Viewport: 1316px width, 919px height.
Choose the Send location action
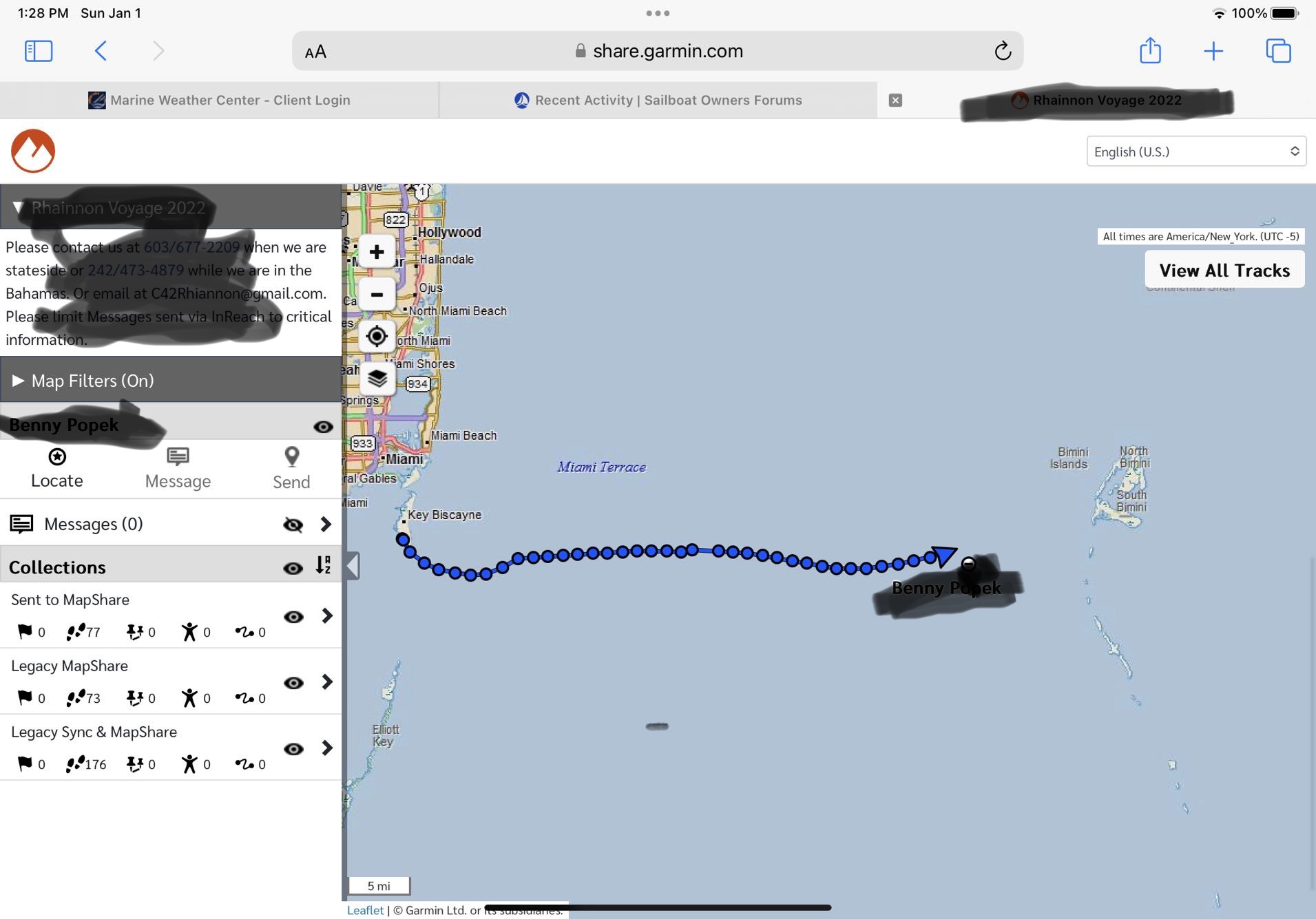pyautogui.click(x=291, y=468)
